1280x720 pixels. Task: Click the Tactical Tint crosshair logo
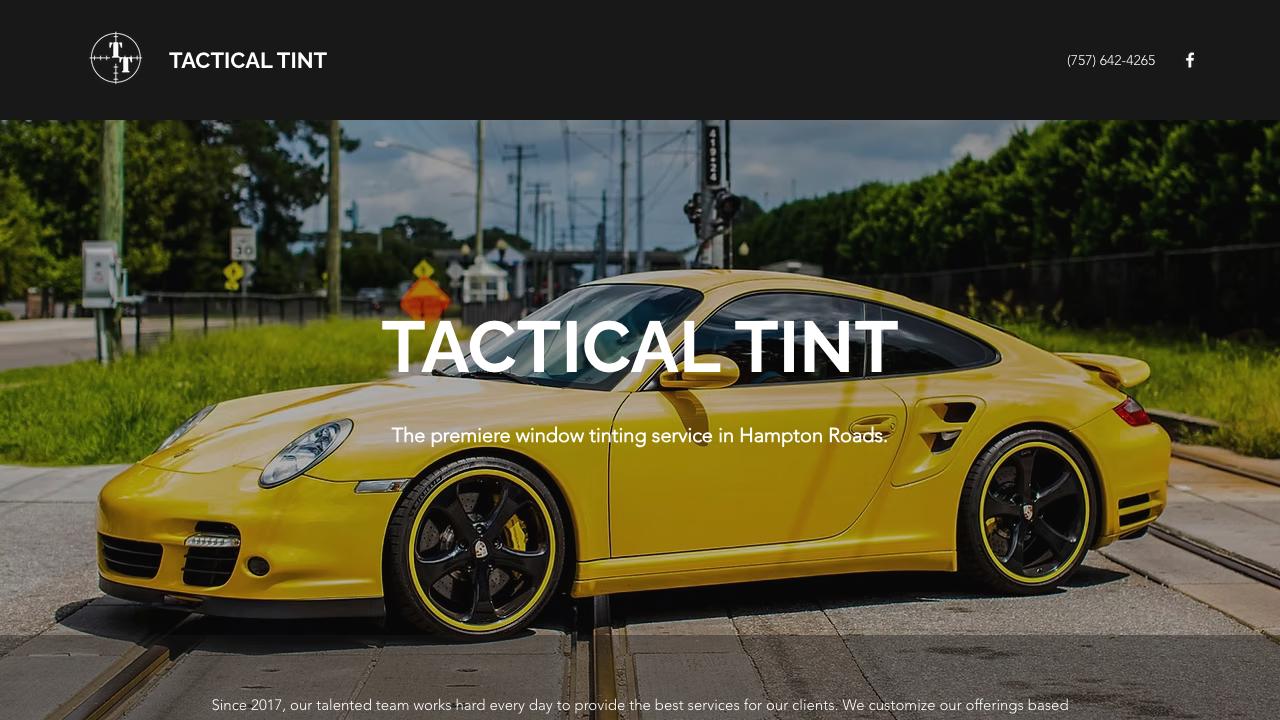point(116,58)
